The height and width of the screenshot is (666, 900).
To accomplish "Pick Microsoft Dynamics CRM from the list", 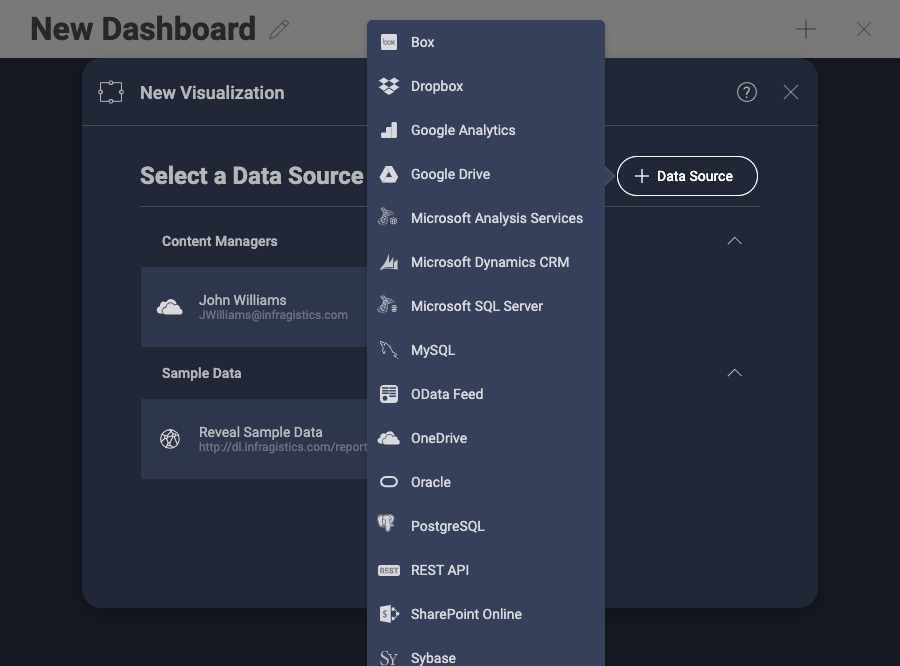I will (486, 262).
